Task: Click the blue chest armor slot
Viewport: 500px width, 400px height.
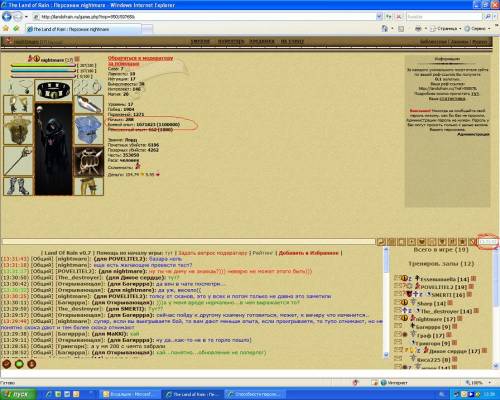Action: pos(88,130)
